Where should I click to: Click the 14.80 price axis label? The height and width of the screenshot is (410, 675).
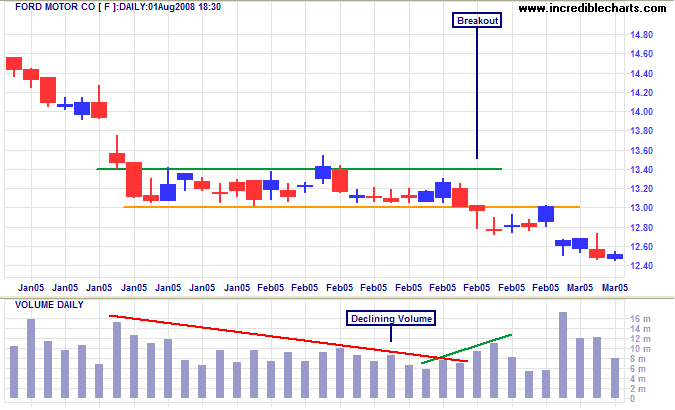coord(641,35)
